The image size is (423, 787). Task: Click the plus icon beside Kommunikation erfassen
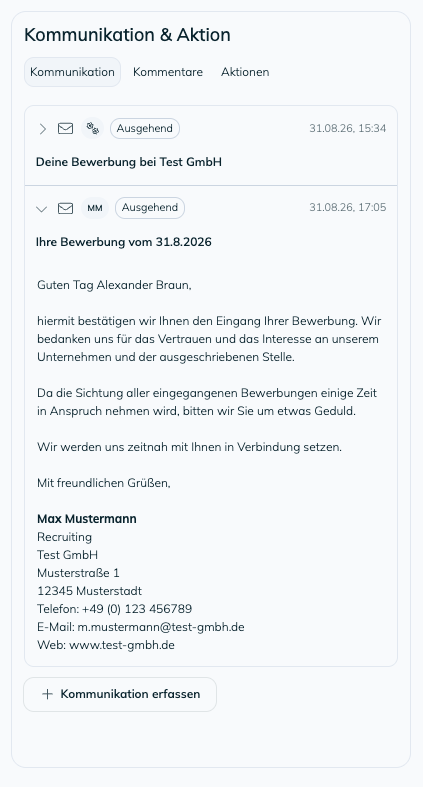47,694
